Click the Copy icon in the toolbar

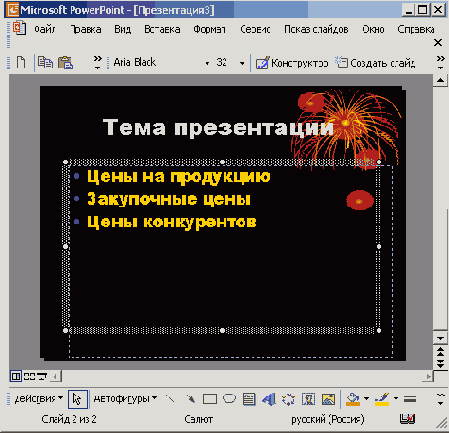(45, 62)
